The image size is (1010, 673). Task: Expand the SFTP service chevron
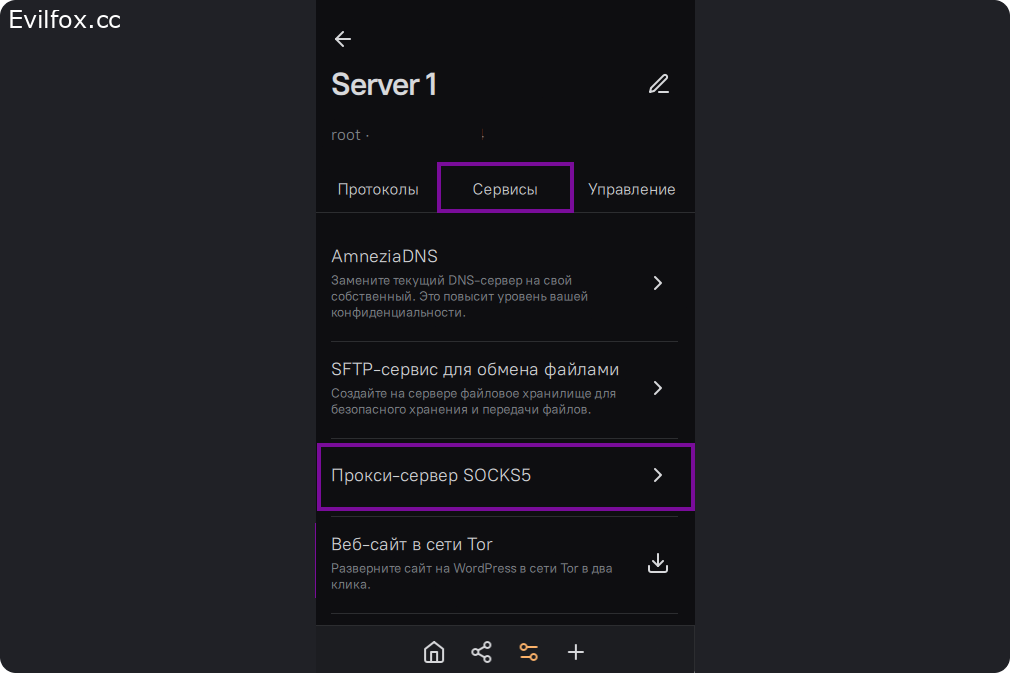657,388
